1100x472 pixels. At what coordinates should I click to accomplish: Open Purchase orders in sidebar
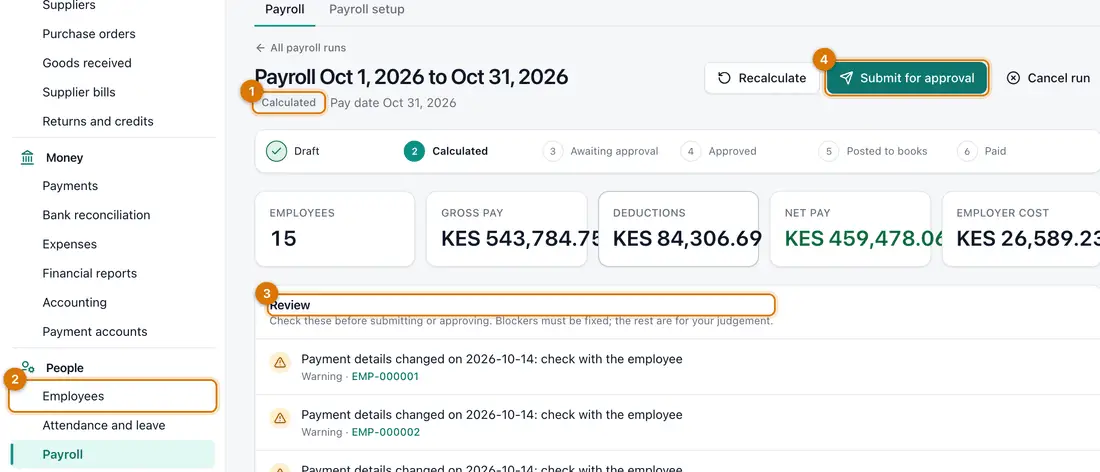point(89,34)
